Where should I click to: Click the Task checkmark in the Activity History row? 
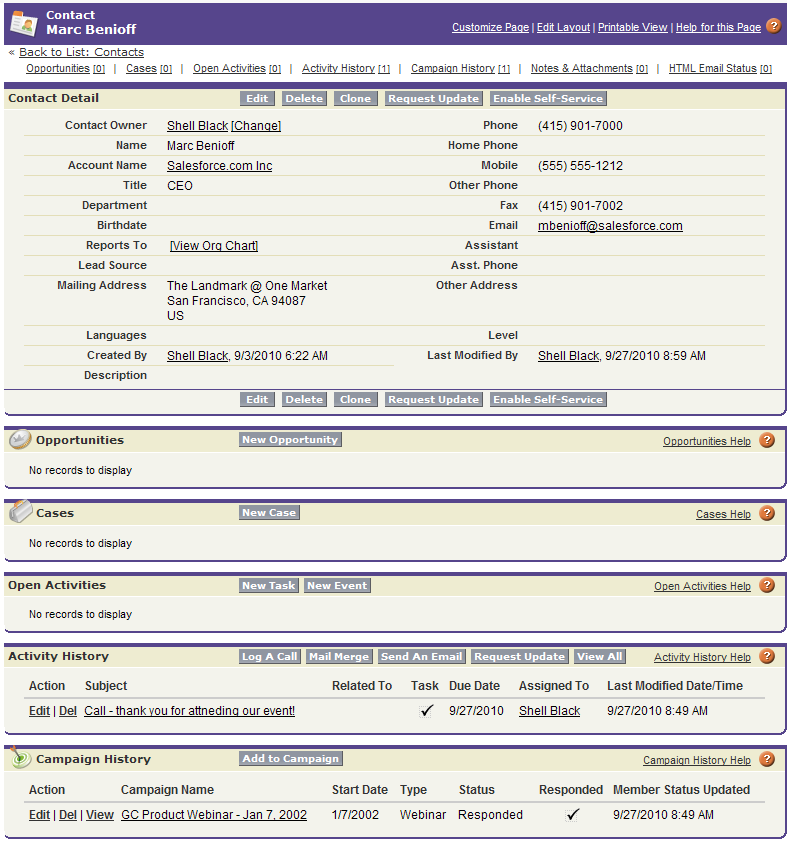(426, 711)
